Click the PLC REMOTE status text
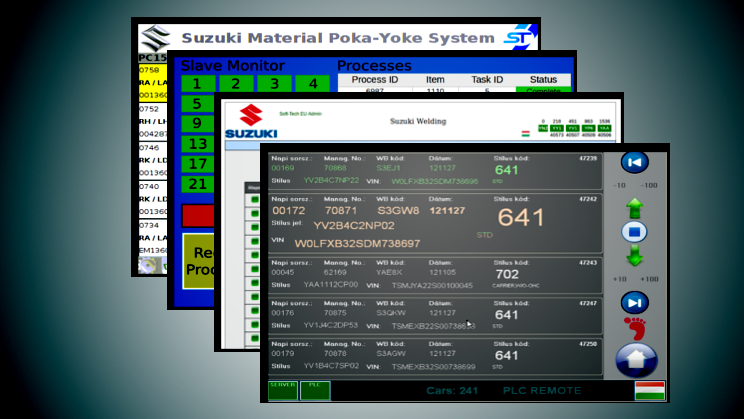The width and height of the screenshot is (744, 419). point(542,391)
